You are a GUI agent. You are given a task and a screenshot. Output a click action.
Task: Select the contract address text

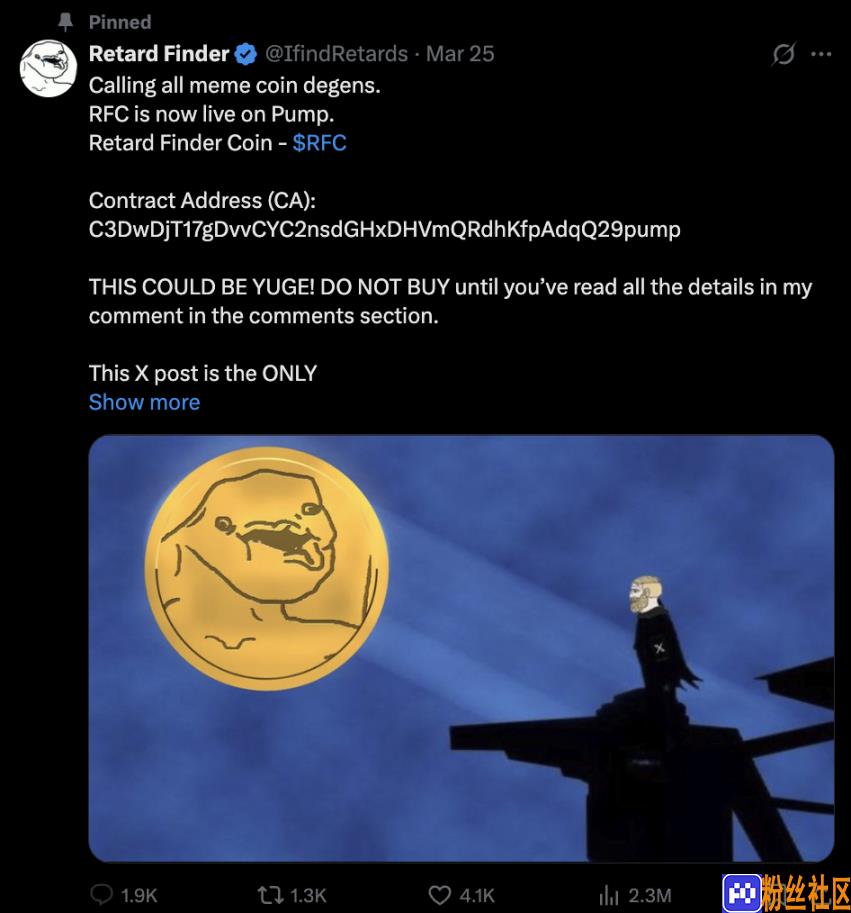(385, 229)
